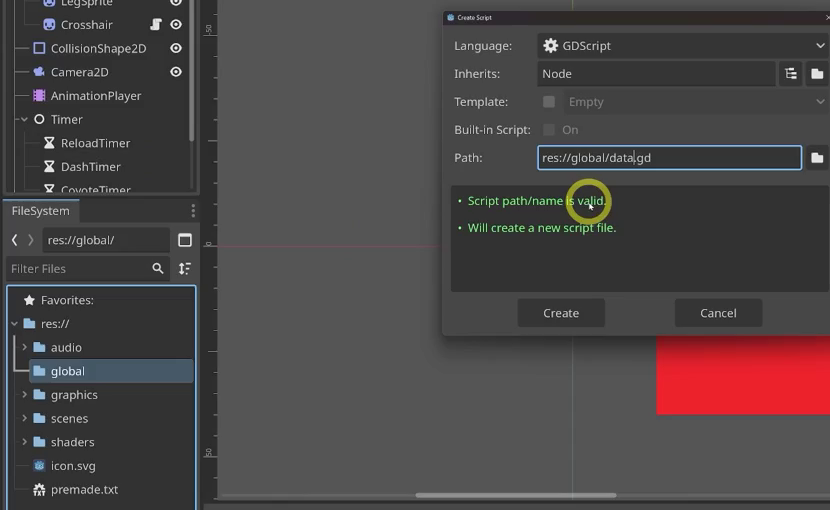The width and height of the screenshot is (830, 510).
Task: Click the viewport horizontal scrollbar
Action: click(x=516, y=495)
